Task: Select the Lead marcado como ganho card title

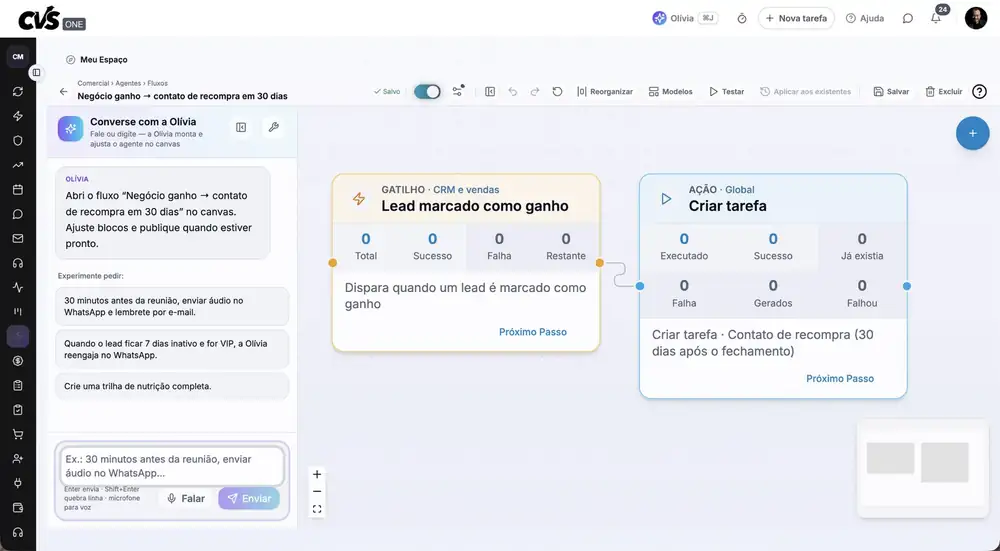Action: click(x=474, y=206)
